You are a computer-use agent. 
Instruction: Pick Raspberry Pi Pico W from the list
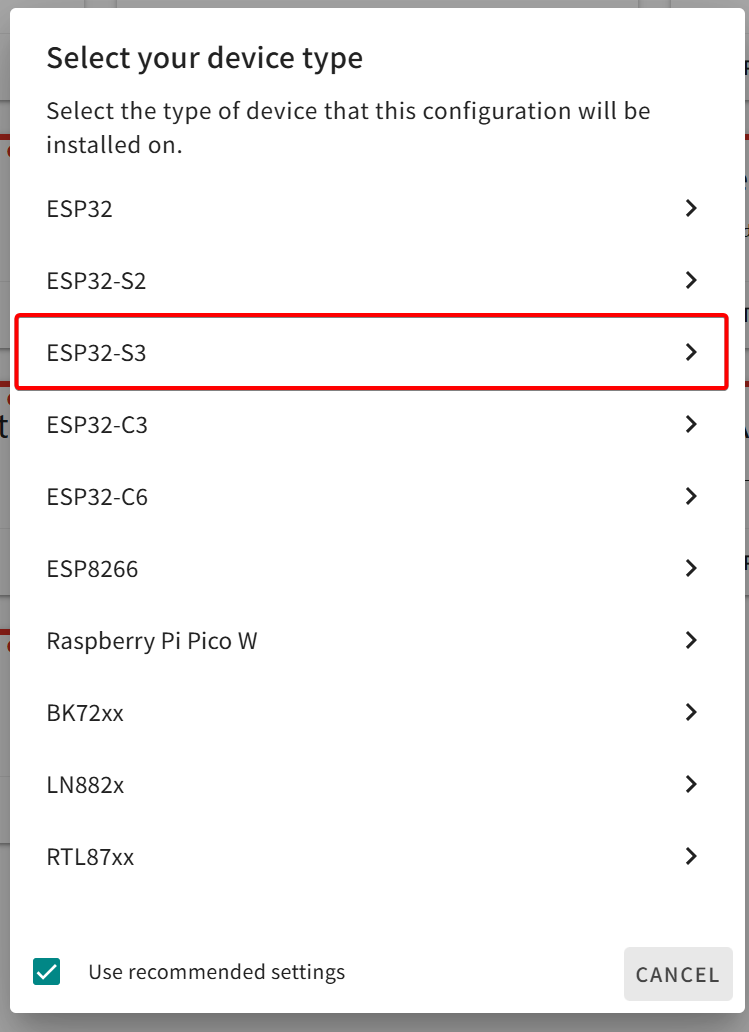pyautogui.click(x=152, y=641)
